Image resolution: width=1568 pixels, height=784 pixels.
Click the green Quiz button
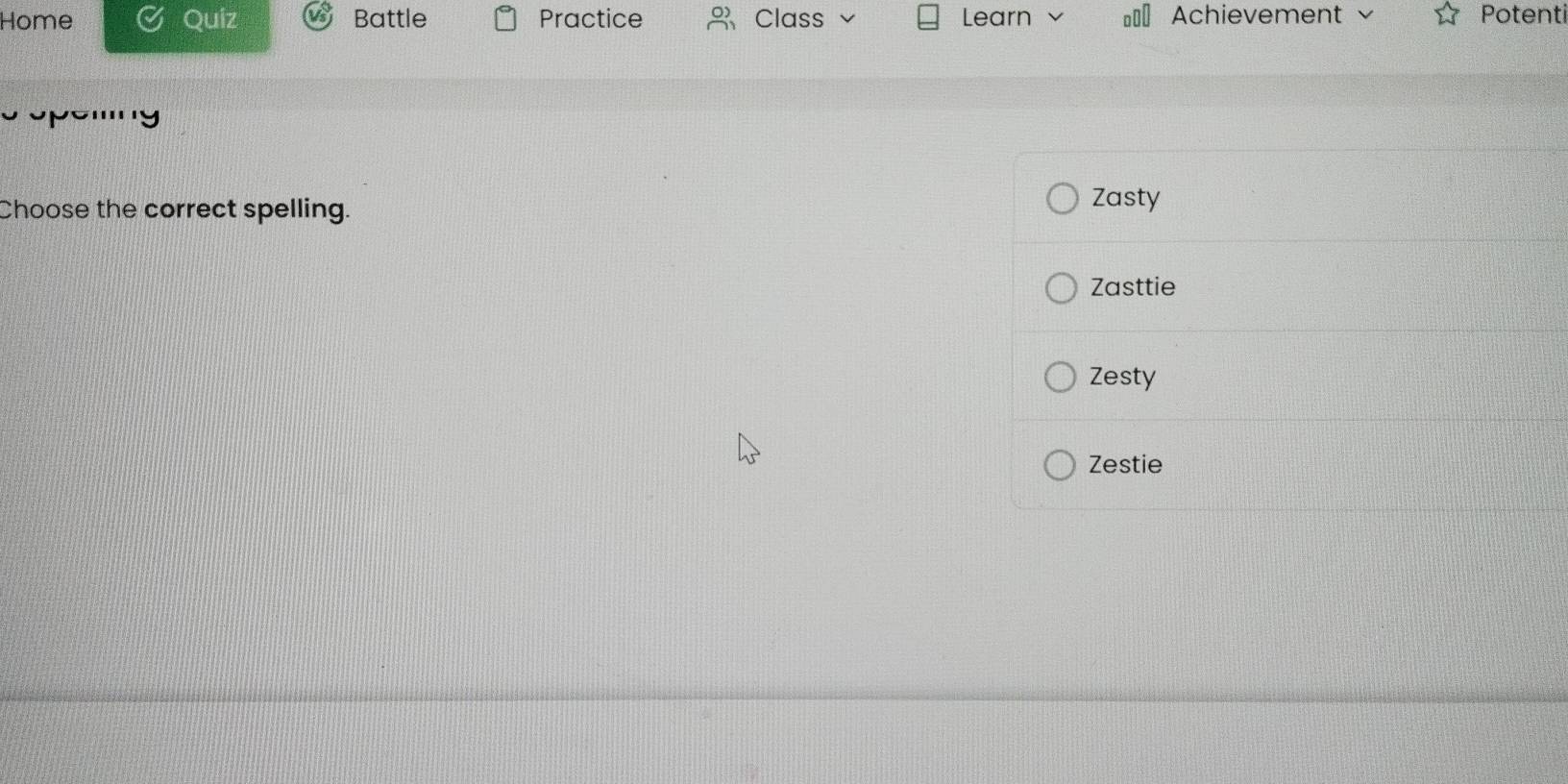pos(187,24)
